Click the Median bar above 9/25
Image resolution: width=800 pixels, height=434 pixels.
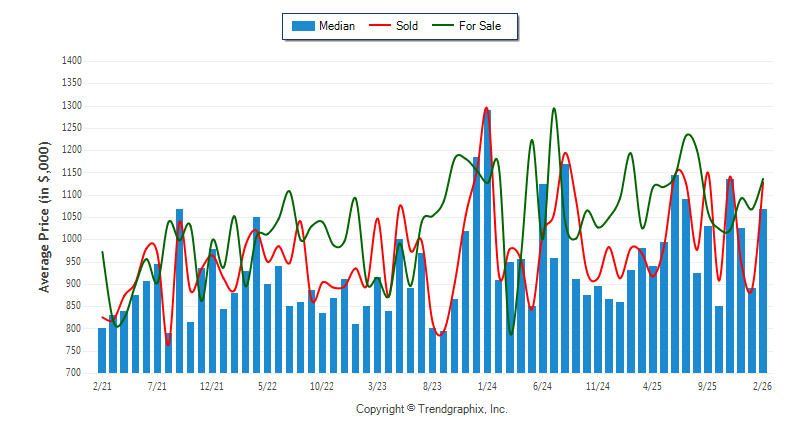coord(708,300)
